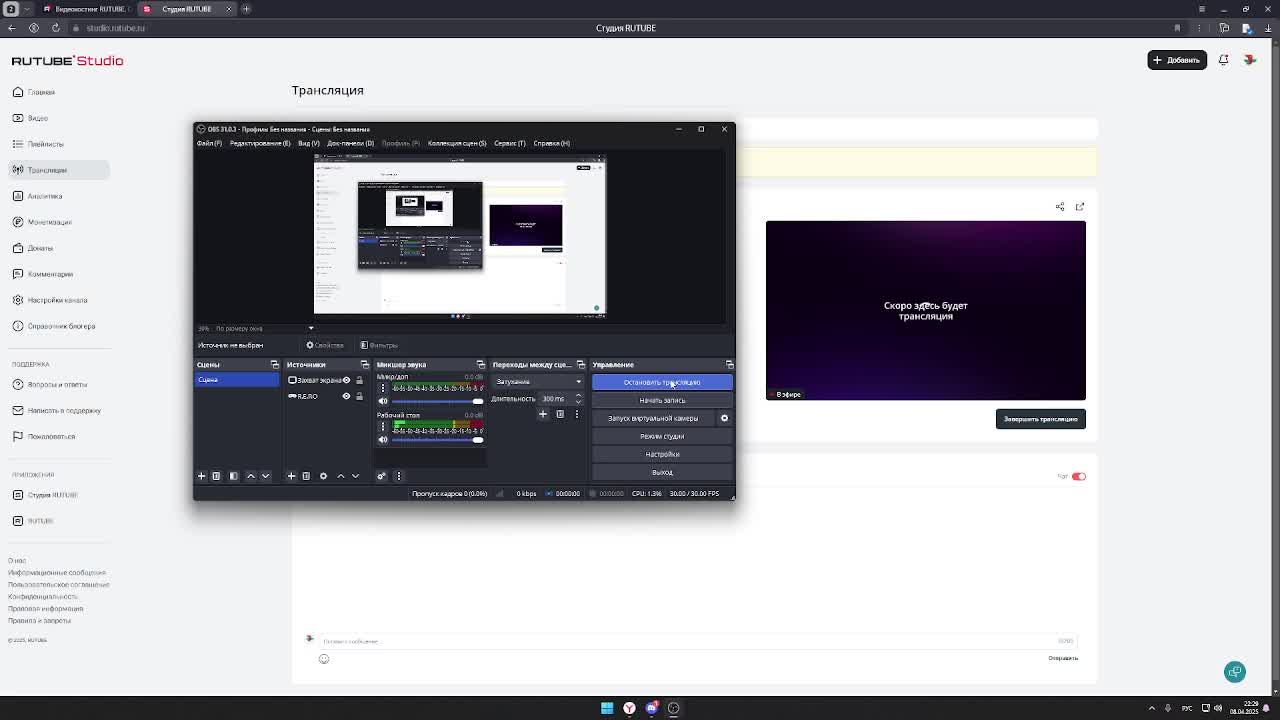The width and height of the screenshot is (1280, 720).
Task: Click Остановить трансляцию button
Action: (662, 382)
